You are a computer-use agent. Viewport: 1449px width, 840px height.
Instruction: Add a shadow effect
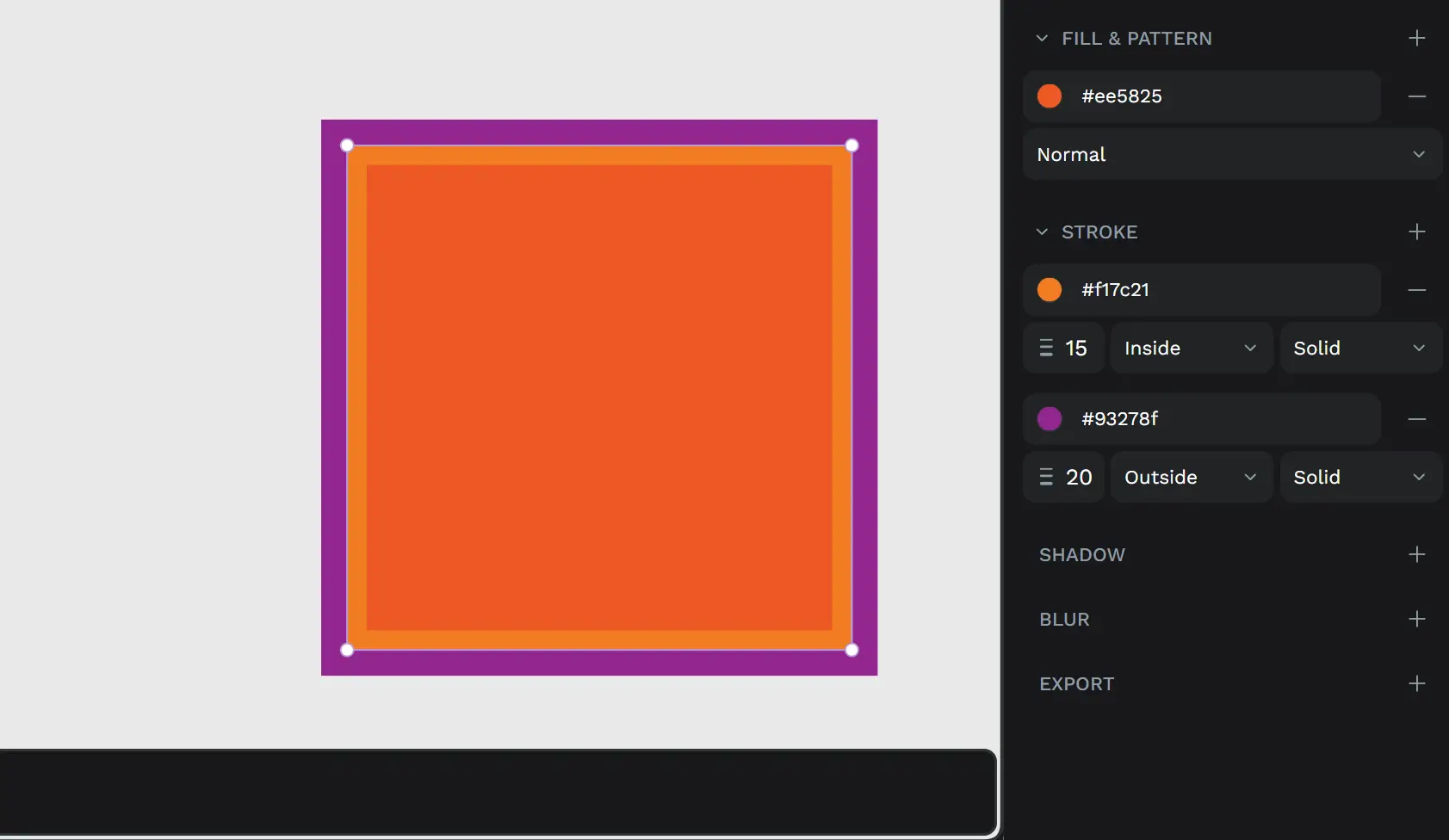click(1416, 554)
